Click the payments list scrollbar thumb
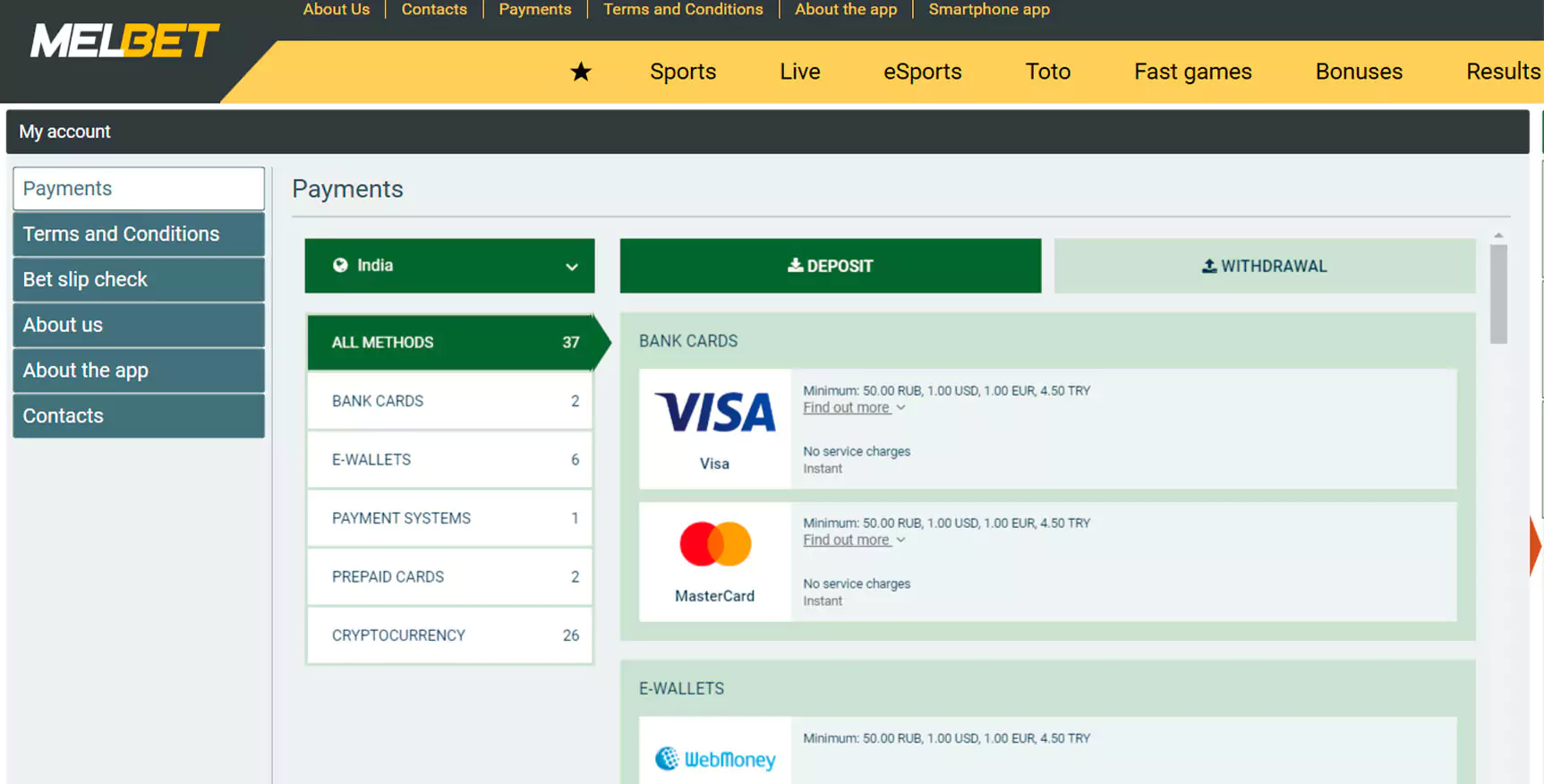Image resolution: width=1544 pixels, height=784 pixels. point(1498,294)
